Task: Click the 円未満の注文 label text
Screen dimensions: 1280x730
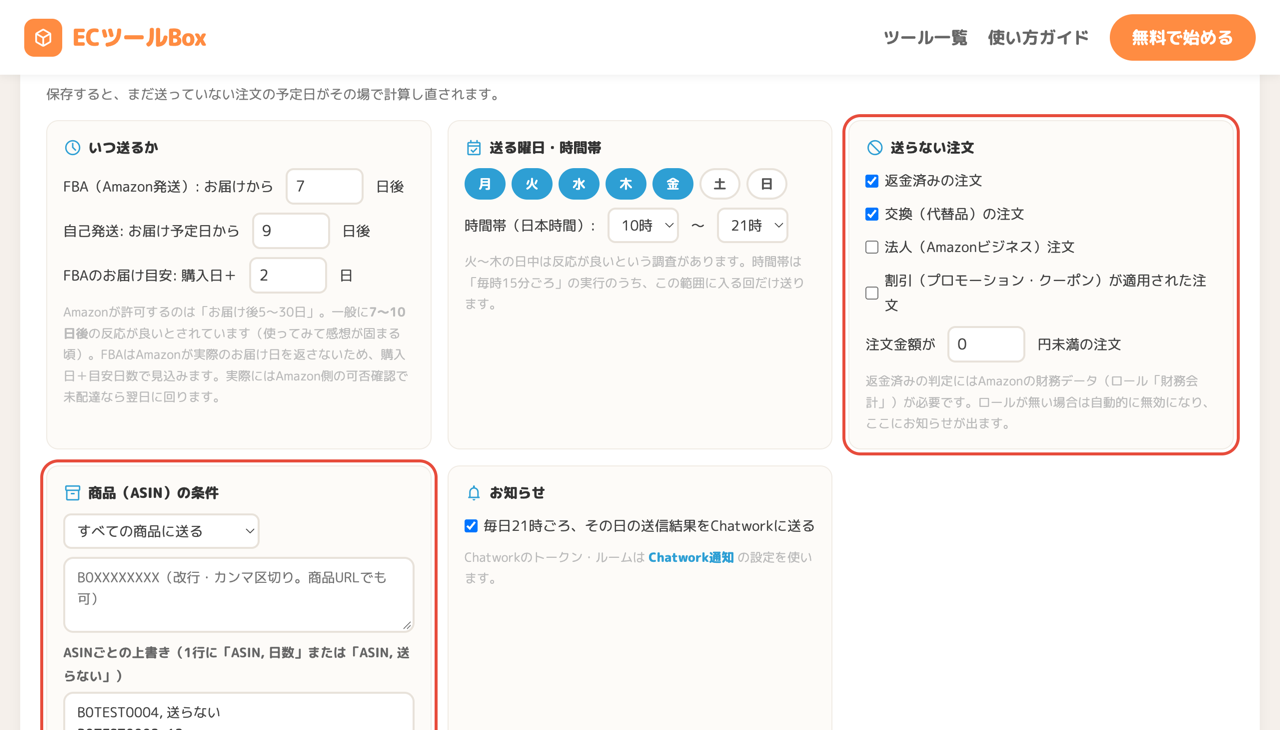Action: pyautogui.click(x=1079, y=344)
